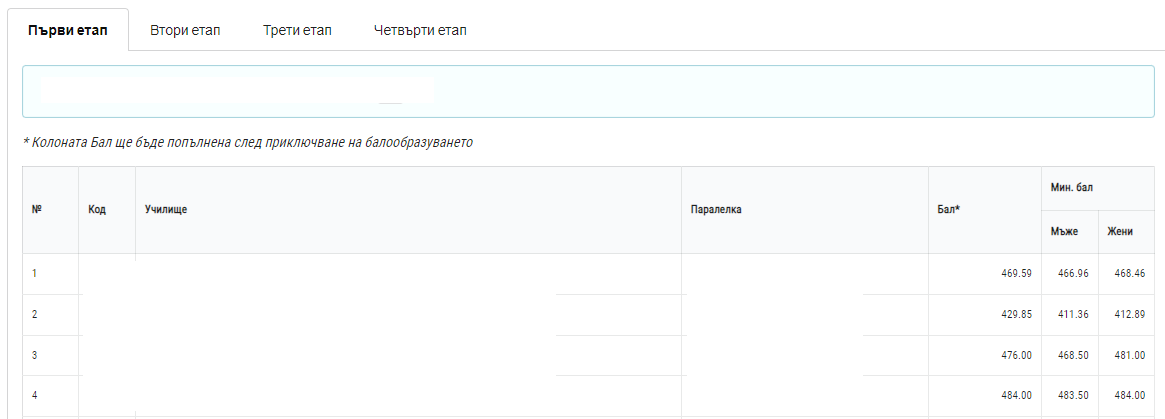1165x419 pixels.
Task: Select the Трети етап tab
Action: pos(297,30)
